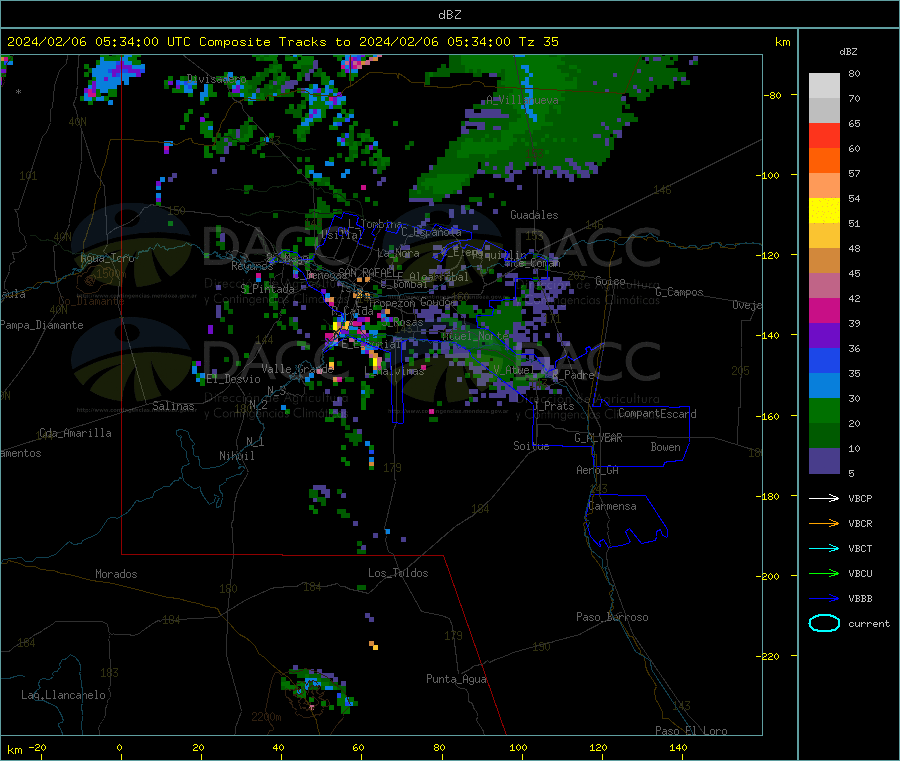Click the 'Lag.Llancanelo' map label
The width and height of the screenshot is (900, 761).
[64, 695]
